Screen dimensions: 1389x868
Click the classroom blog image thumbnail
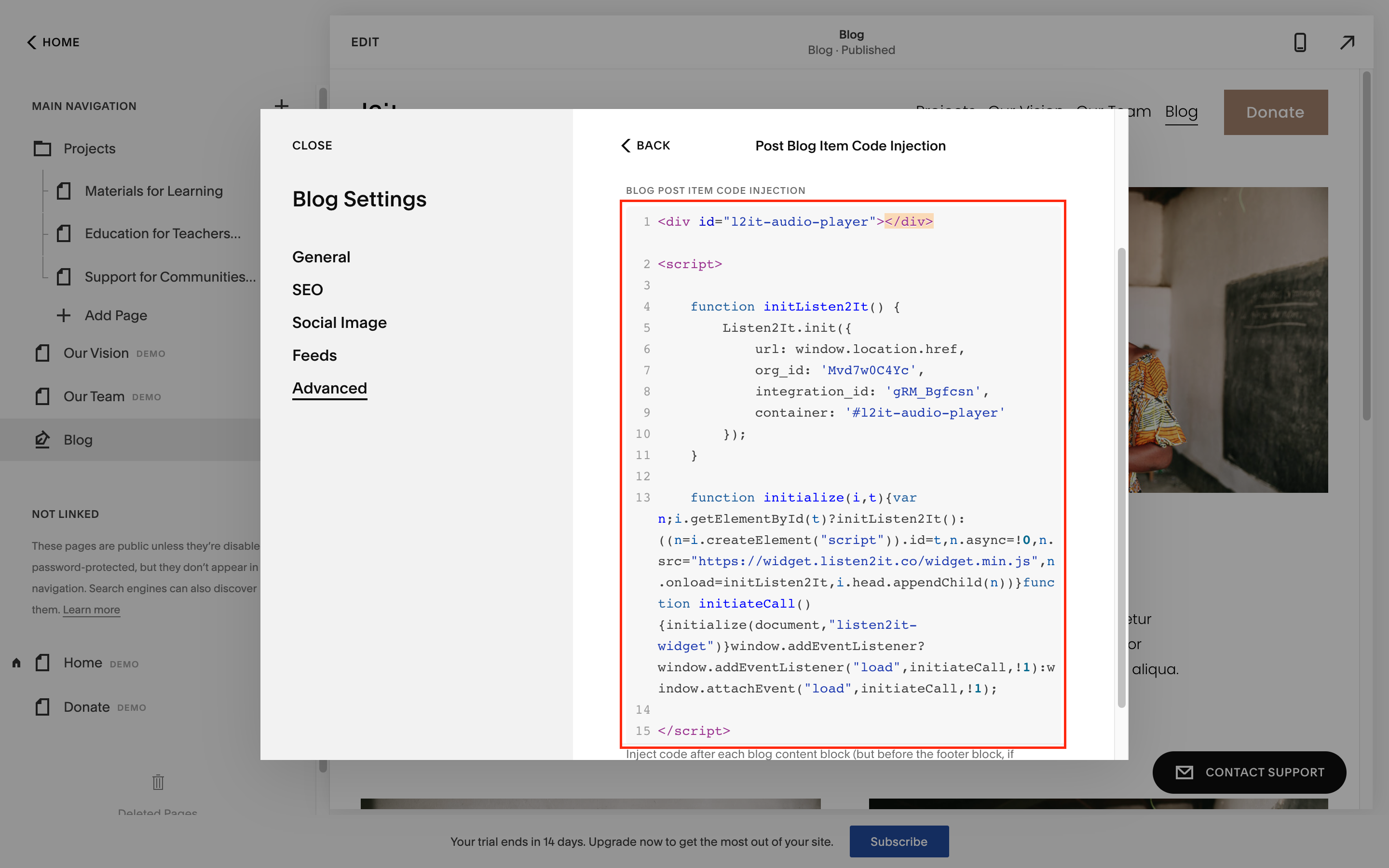1228,340
